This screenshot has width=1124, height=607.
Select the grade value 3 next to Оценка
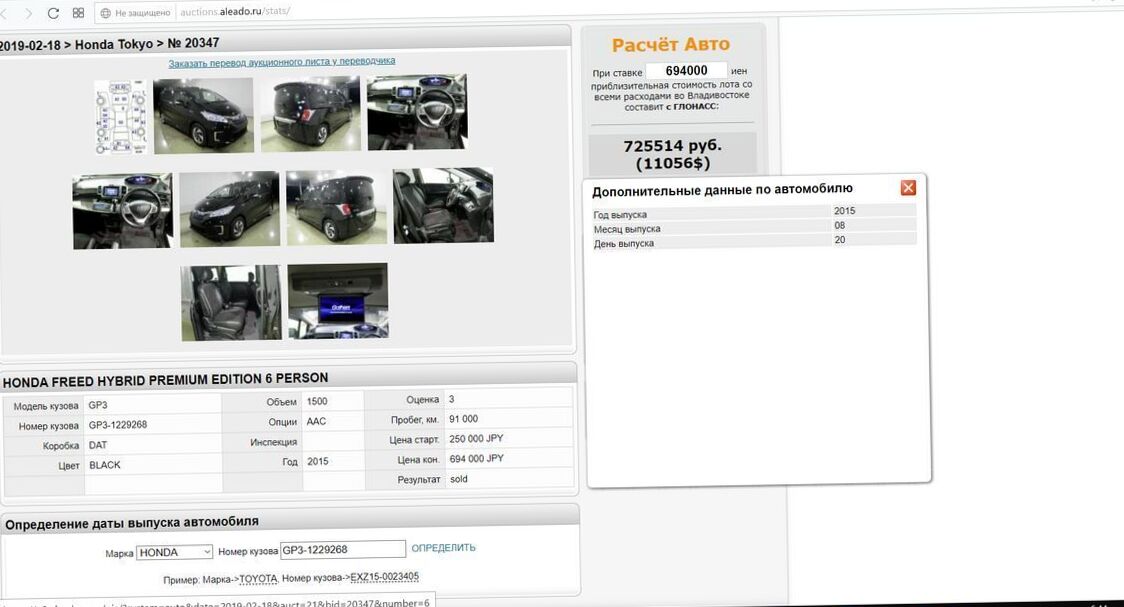tap(452, 398)
